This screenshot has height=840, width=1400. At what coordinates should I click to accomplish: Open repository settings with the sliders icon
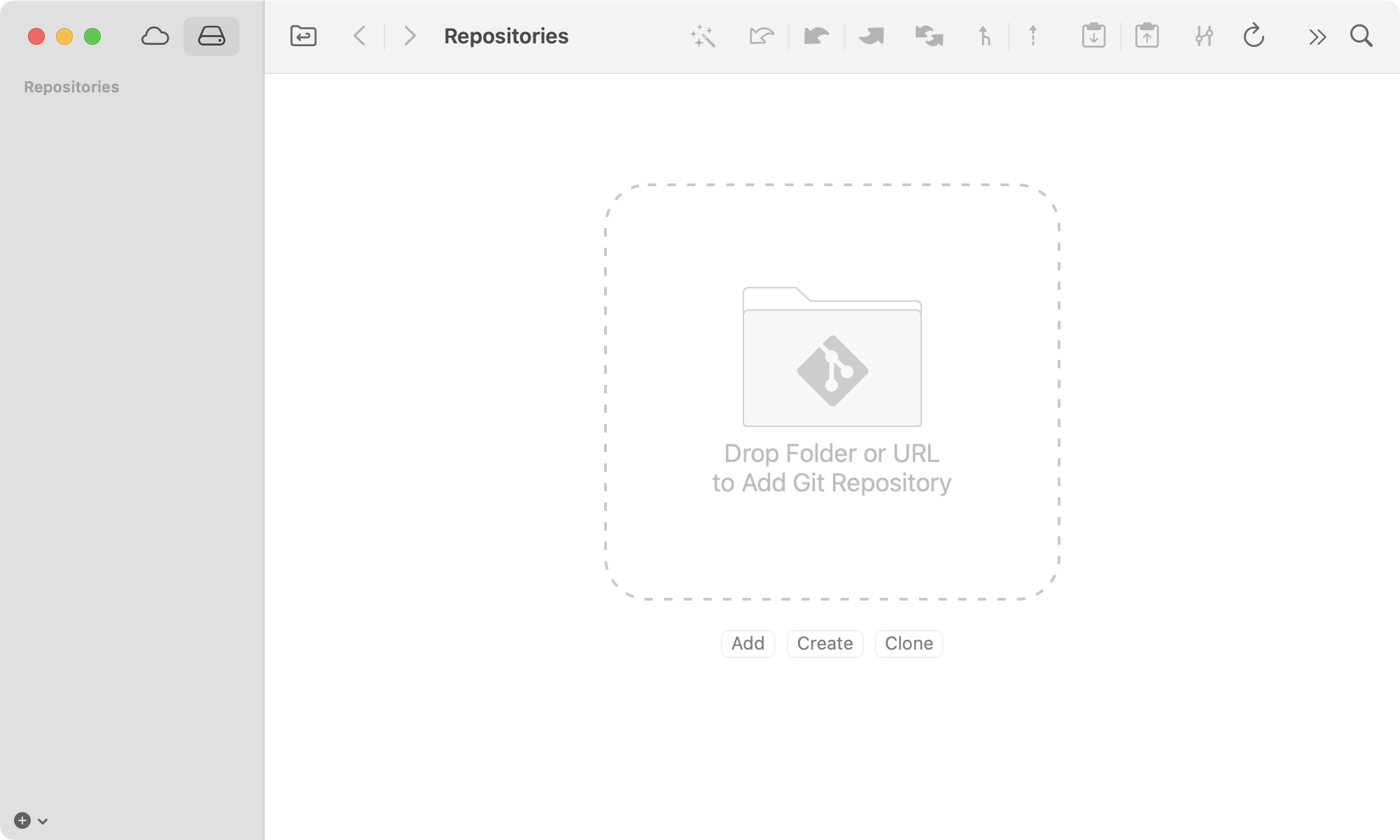point(1205,36)
